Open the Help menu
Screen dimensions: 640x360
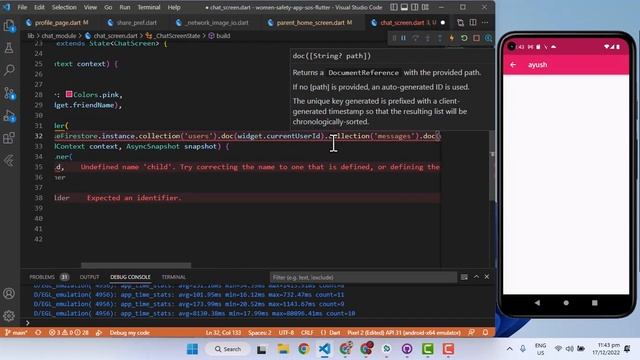click(x=174, y=7)
